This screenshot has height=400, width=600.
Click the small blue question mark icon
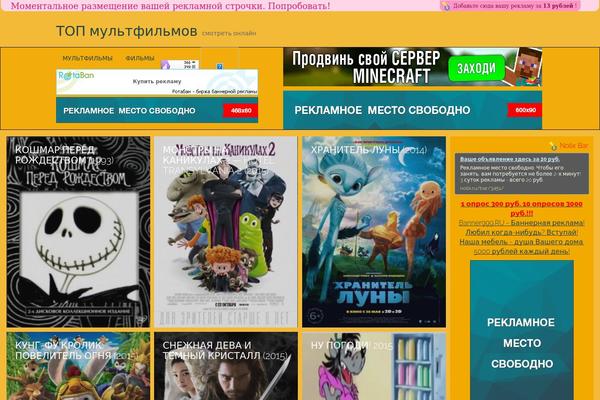[220, 66]
